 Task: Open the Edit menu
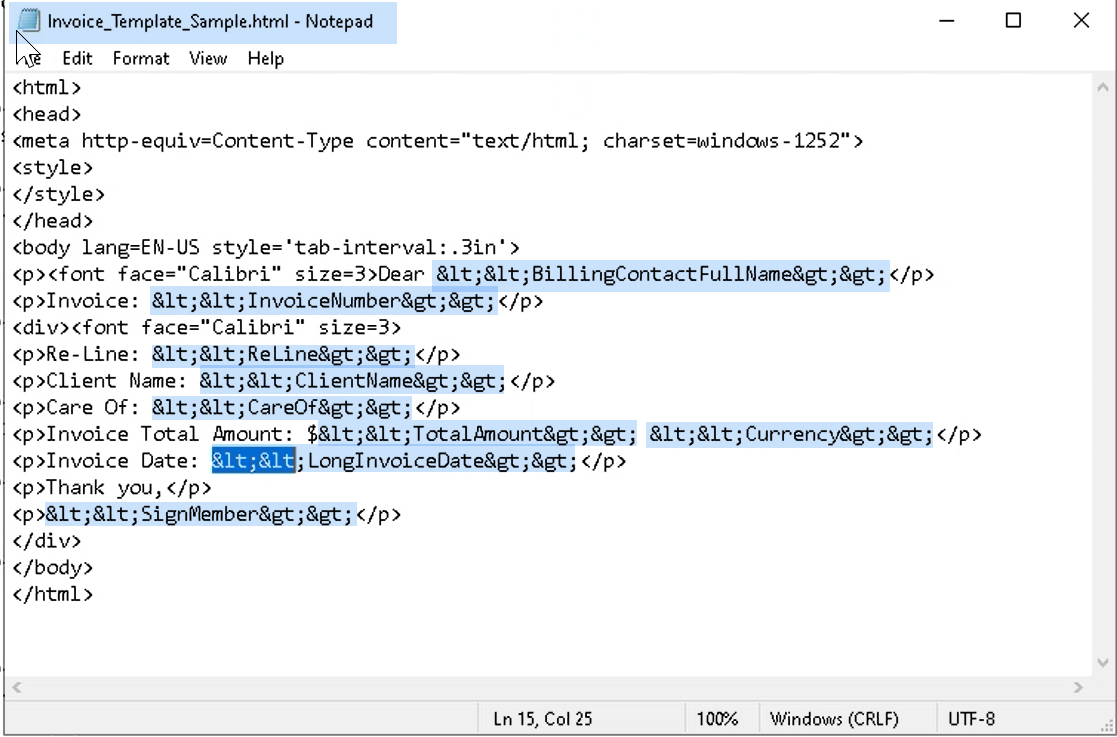pos(77,58)
